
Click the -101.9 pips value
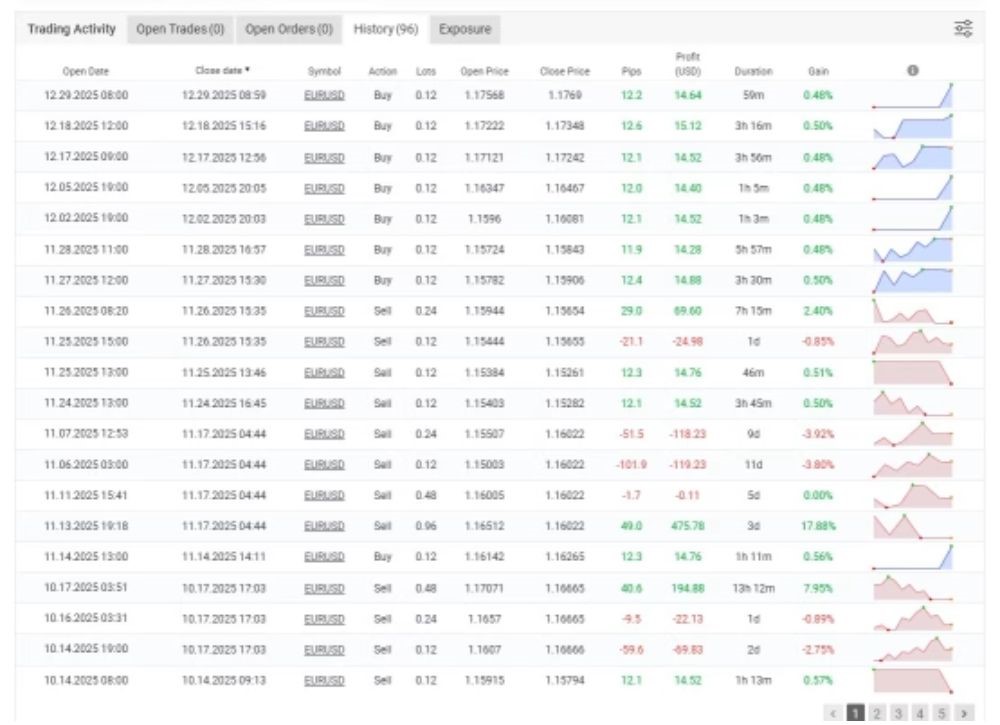pos(631,465)
